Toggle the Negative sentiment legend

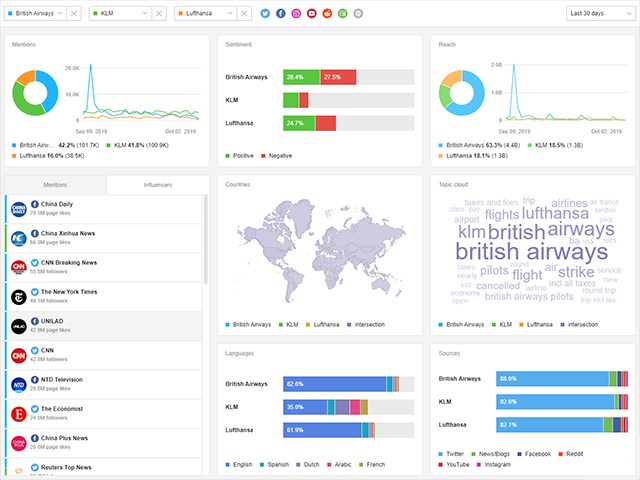276,156
